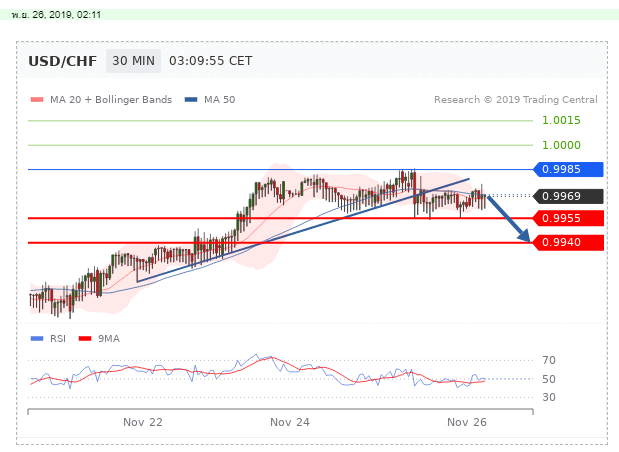Click the 1.0000 resistance level label
619x452 pixels.
[561, 145]
